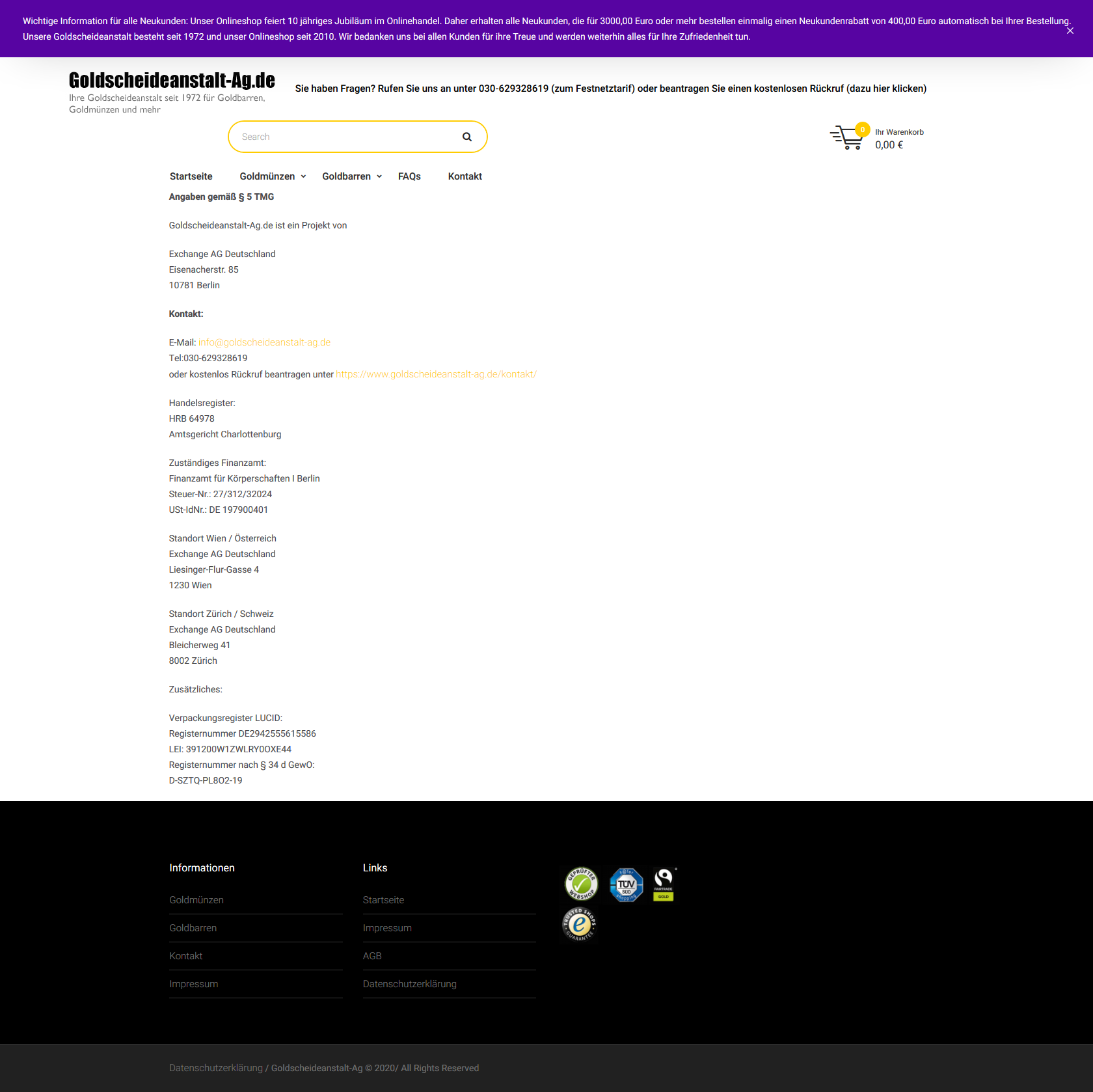Select LEI: 391200W1ZWLRY0OXE44 text
Image resolution: width=1093 pixels, height=1092 pixels.
[230, 749]
